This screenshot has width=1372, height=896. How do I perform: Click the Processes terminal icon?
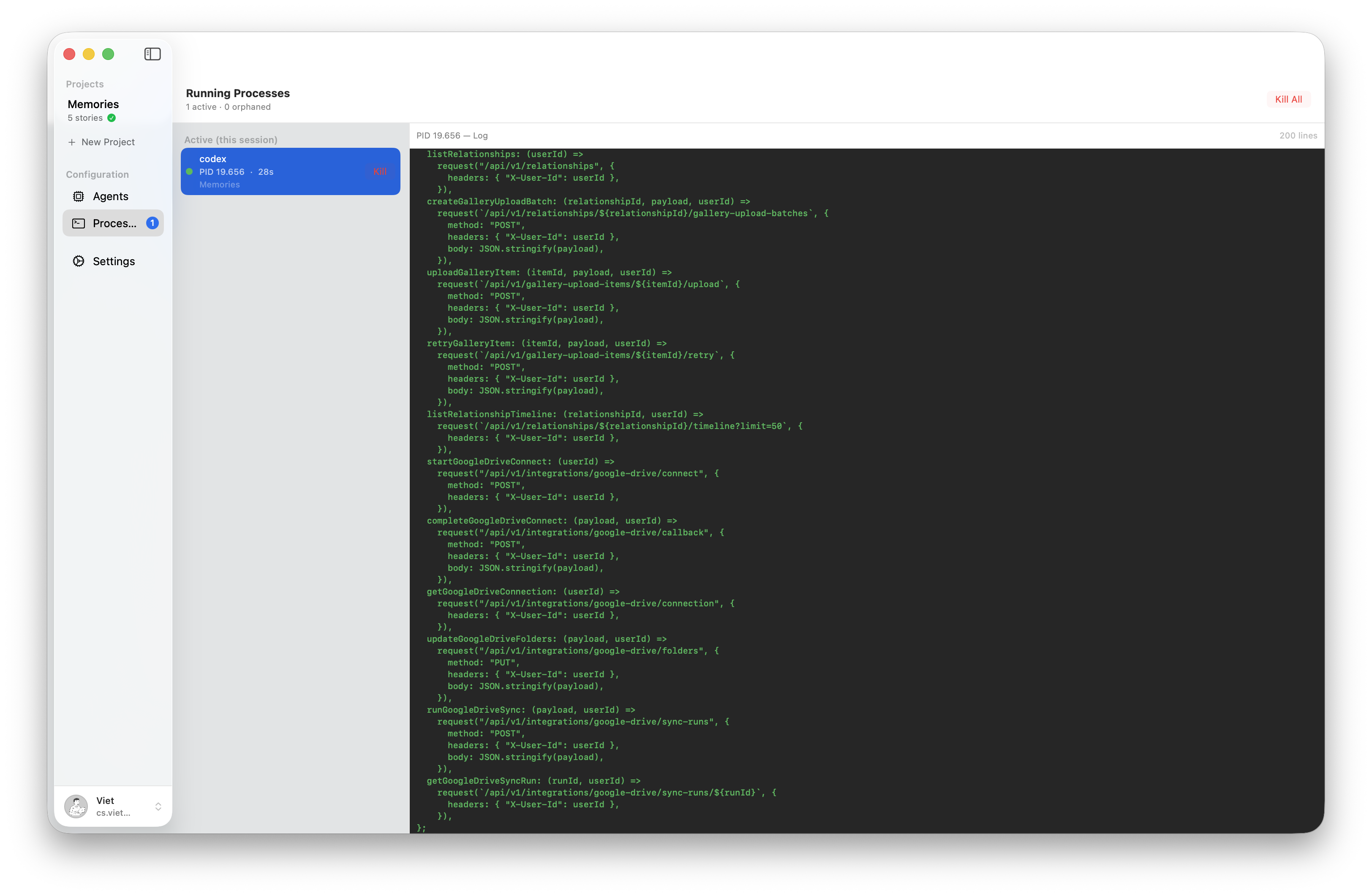[79, 223]
